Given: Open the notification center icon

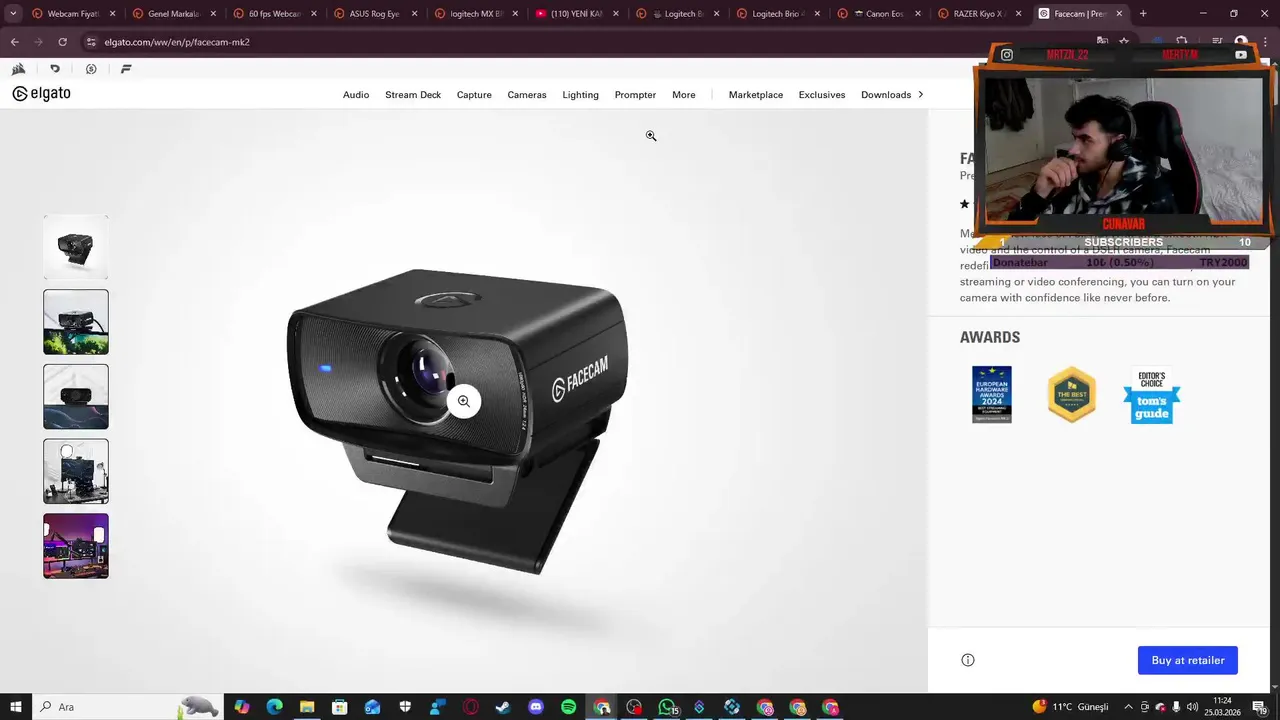Looking at the screenshot, I should (1259, 707).
